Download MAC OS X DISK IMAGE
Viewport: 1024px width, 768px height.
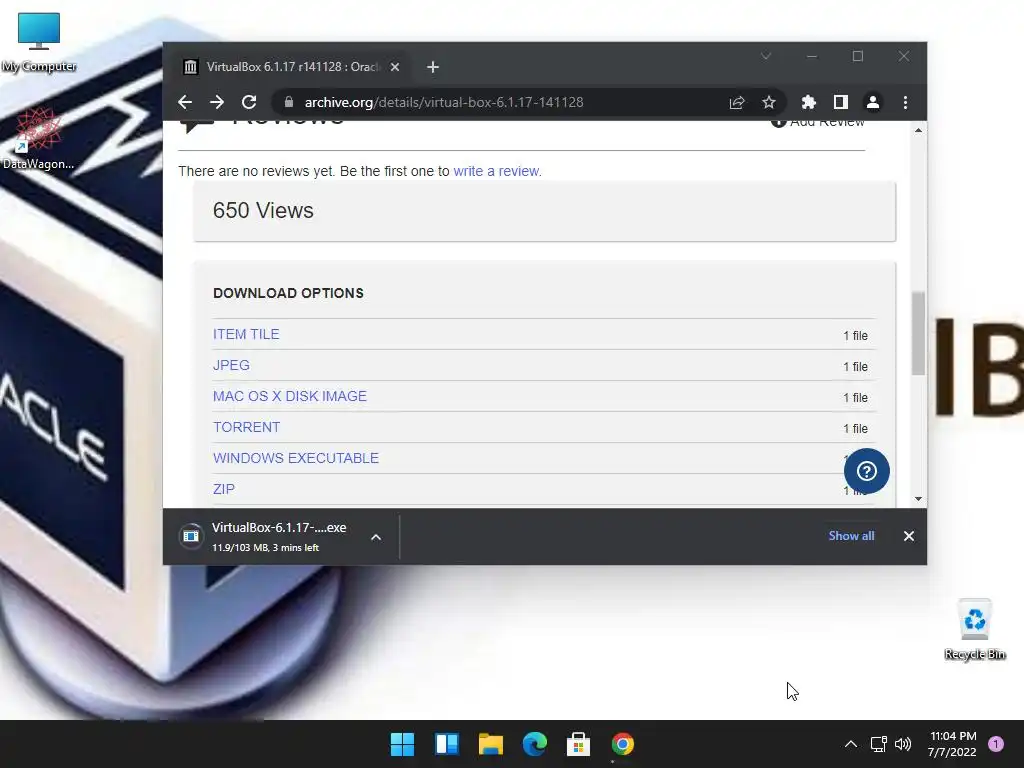289,396
